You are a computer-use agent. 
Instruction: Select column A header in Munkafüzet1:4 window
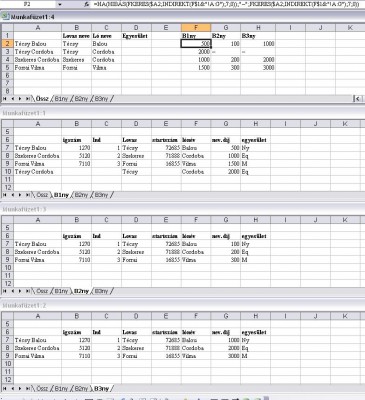click(38, 28)
